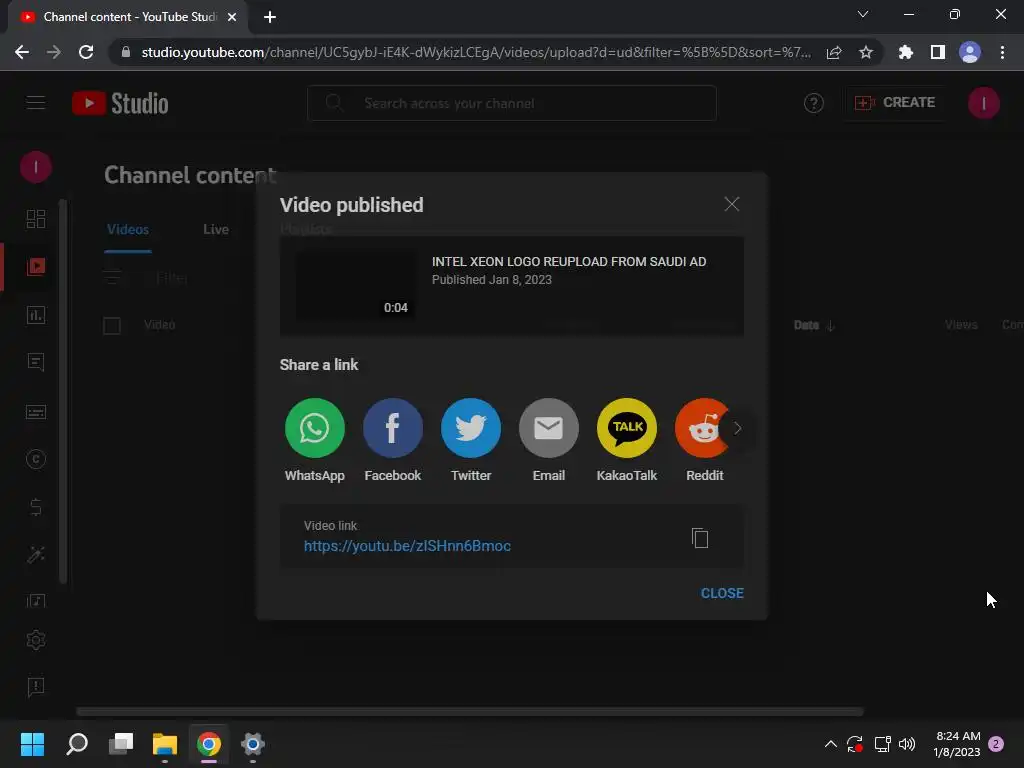Open Settings gear in the Studio sidebar

point(36,640)
